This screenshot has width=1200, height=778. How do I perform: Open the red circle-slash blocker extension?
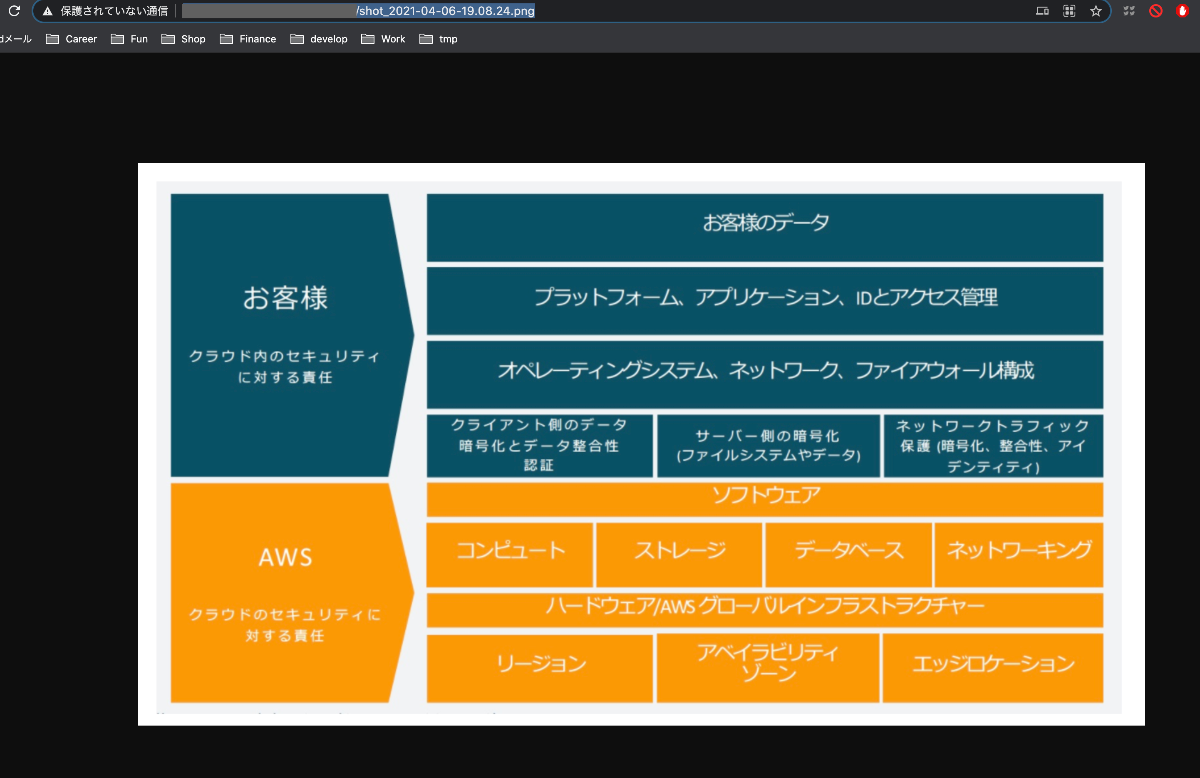pos(1155,11)
